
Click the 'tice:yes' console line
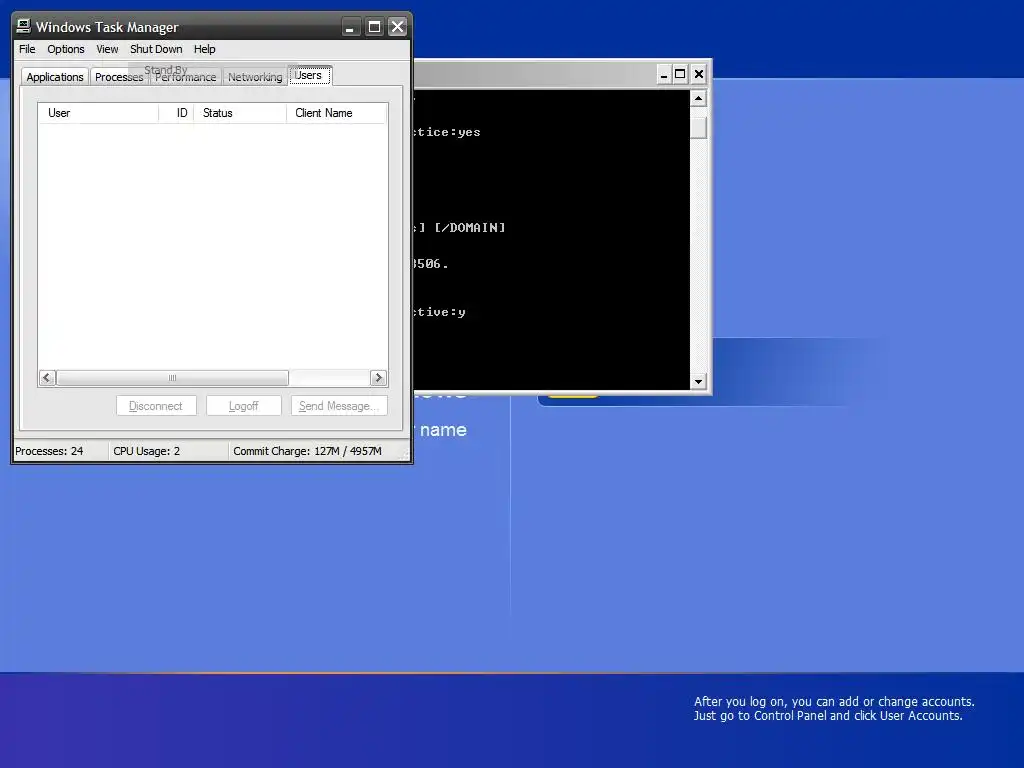[447, 132]
